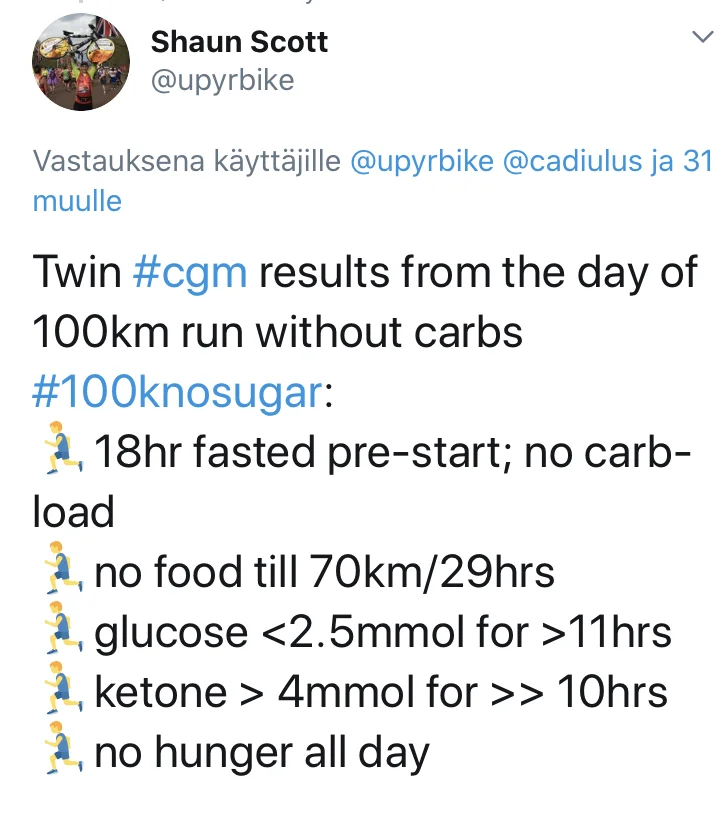The width and height of the screenshot is (719, 830).
Task: Click runner emoji beside "18hr fasted pre-start"
Action: 58,452
